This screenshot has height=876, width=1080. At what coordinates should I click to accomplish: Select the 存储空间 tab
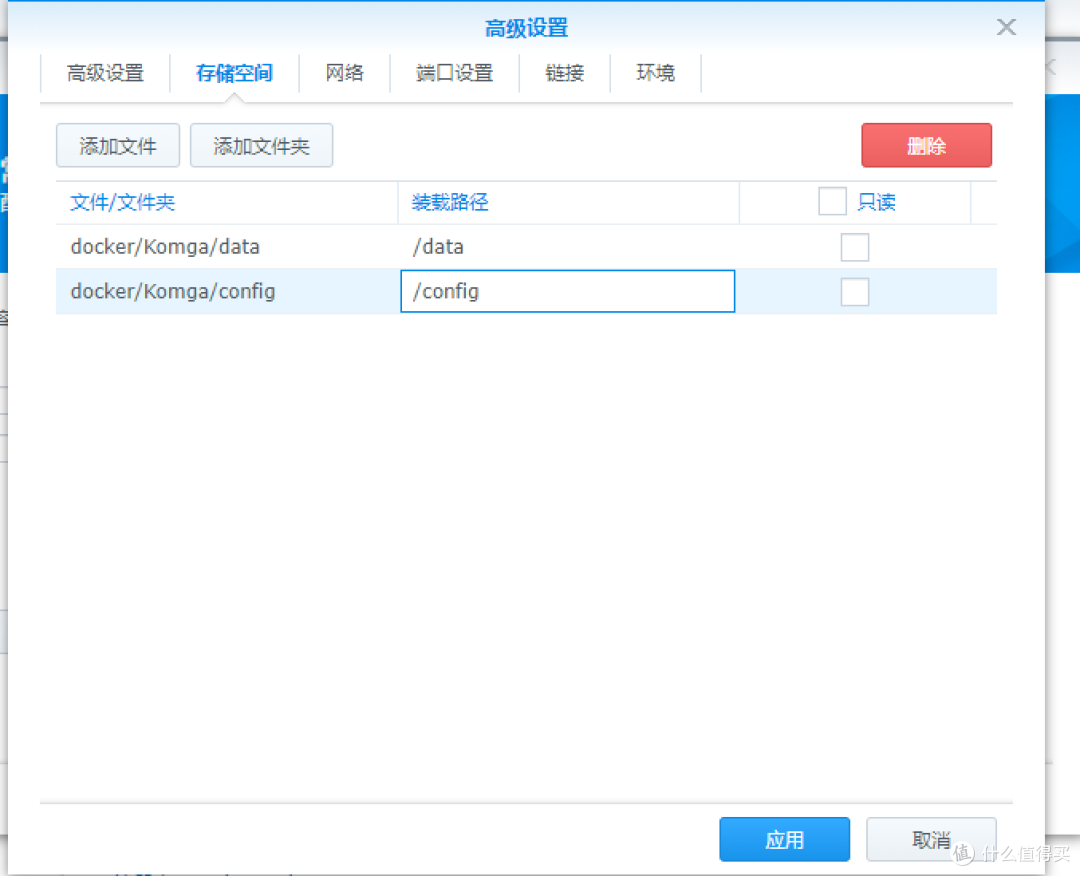(234, 72)
